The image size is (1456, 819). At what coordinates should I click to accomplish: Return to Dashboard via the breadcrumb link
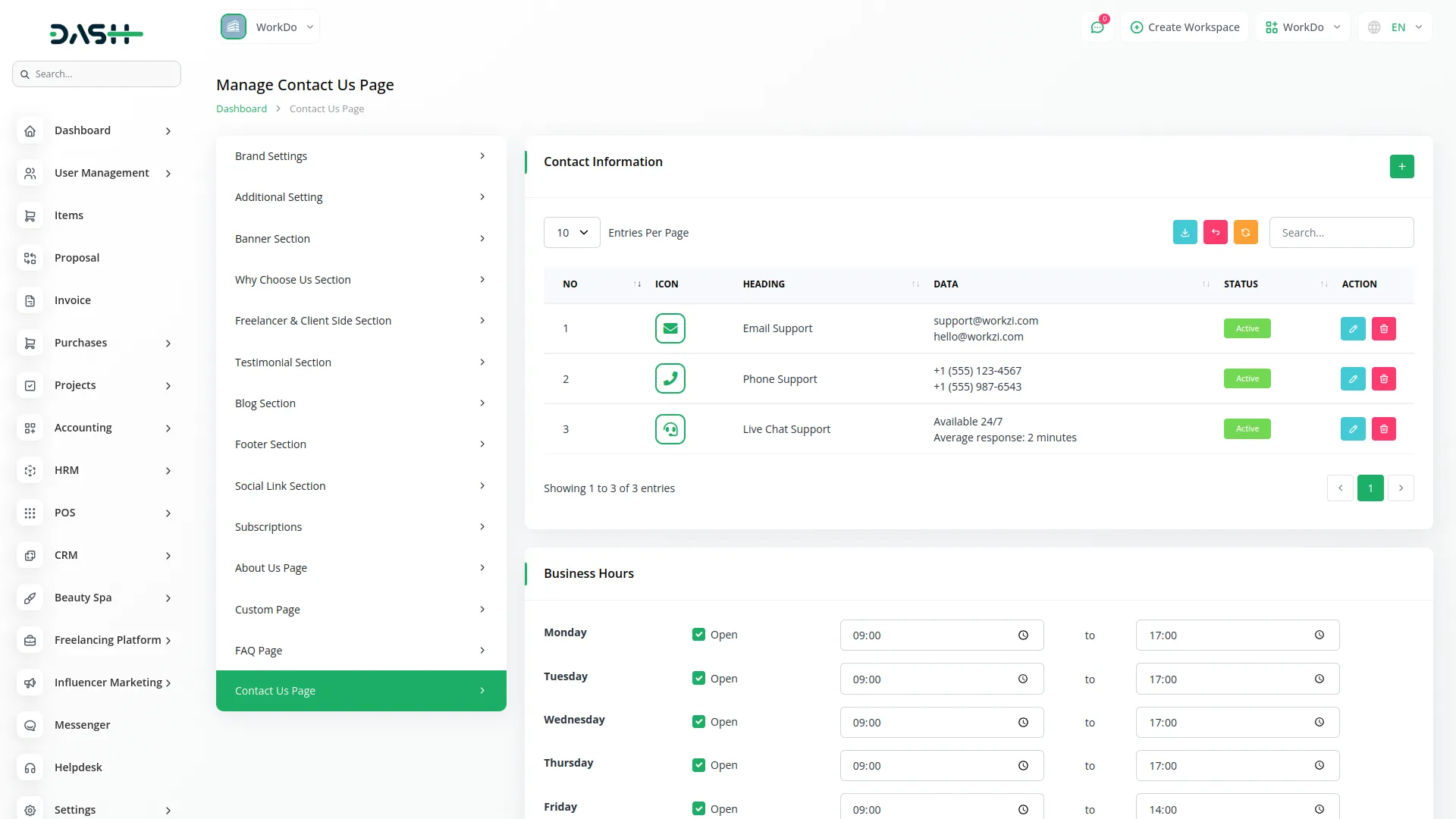[x=240, y=108]
